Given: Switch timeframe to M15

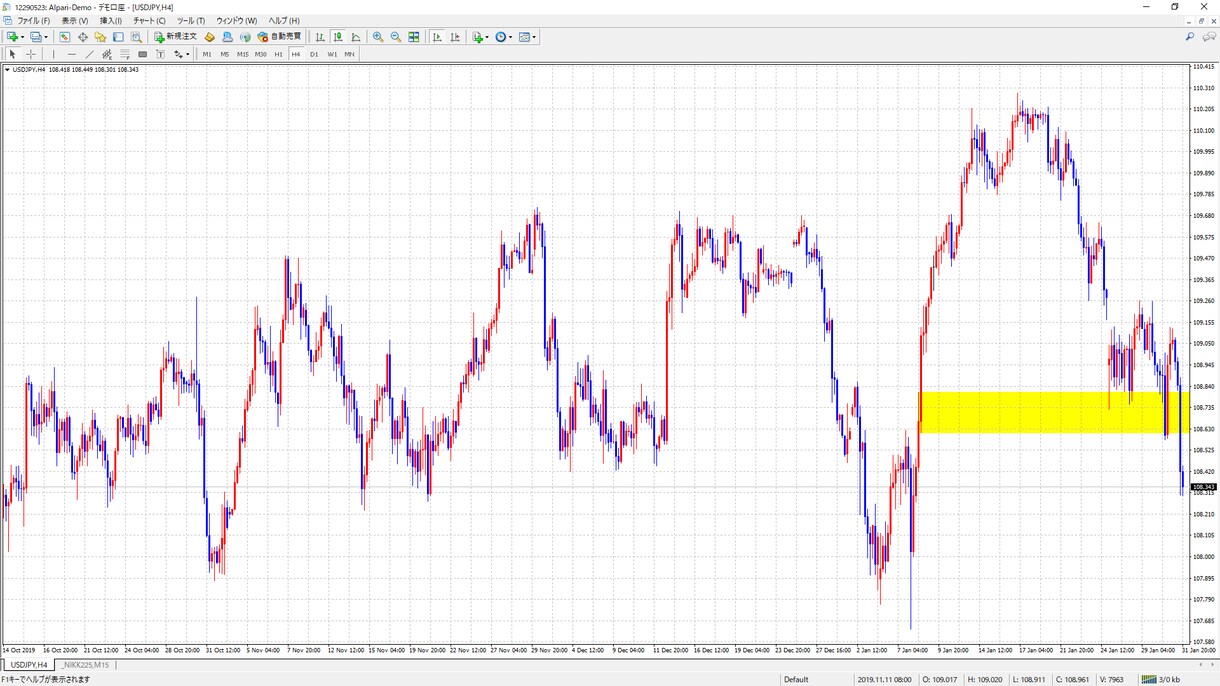Looking at the screenshot, I should pos(243,54).
